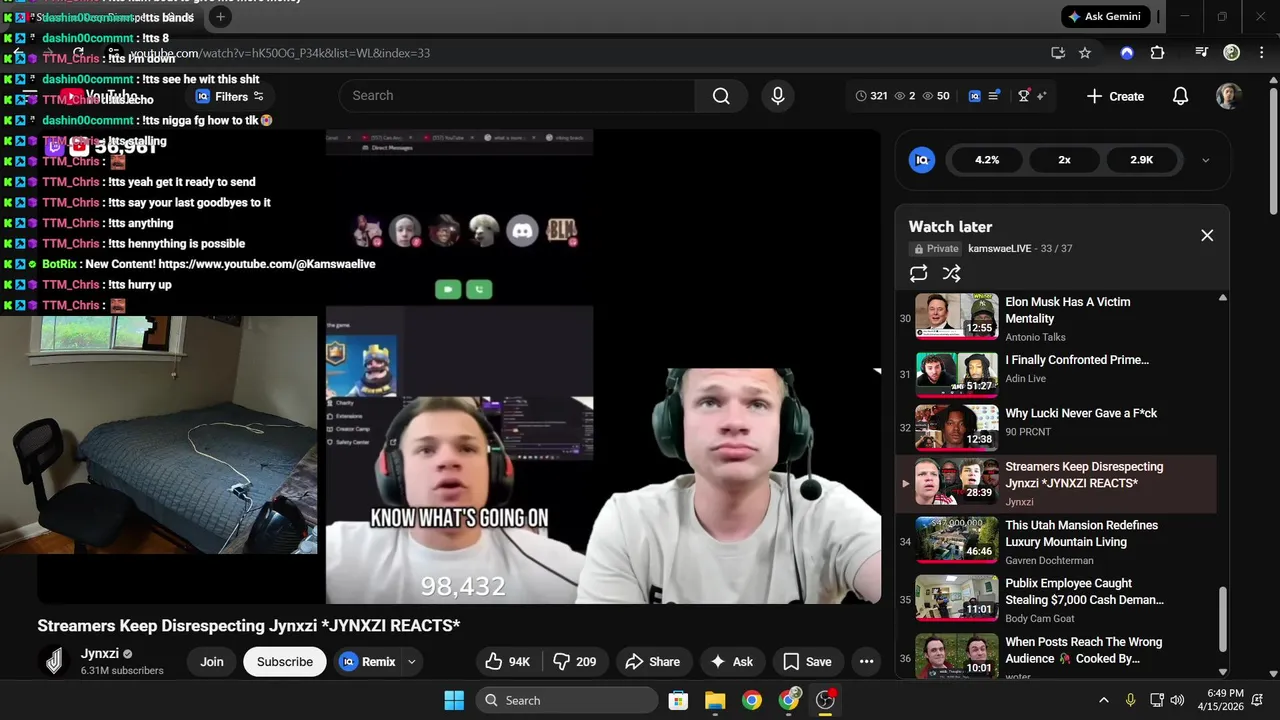This screenshot has height=720, width=1280.
Task: Open the vidIQ list icon in the stats bar
Action: [994, 96]
